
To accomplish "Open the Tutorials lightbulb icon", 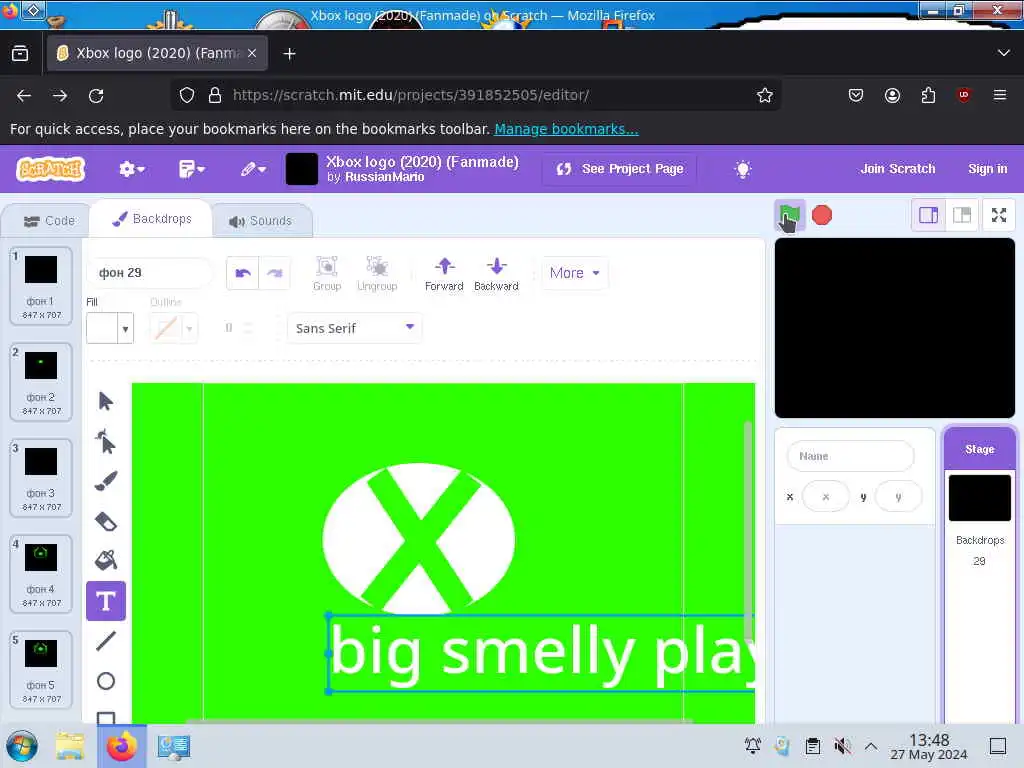I will point(743,169).
